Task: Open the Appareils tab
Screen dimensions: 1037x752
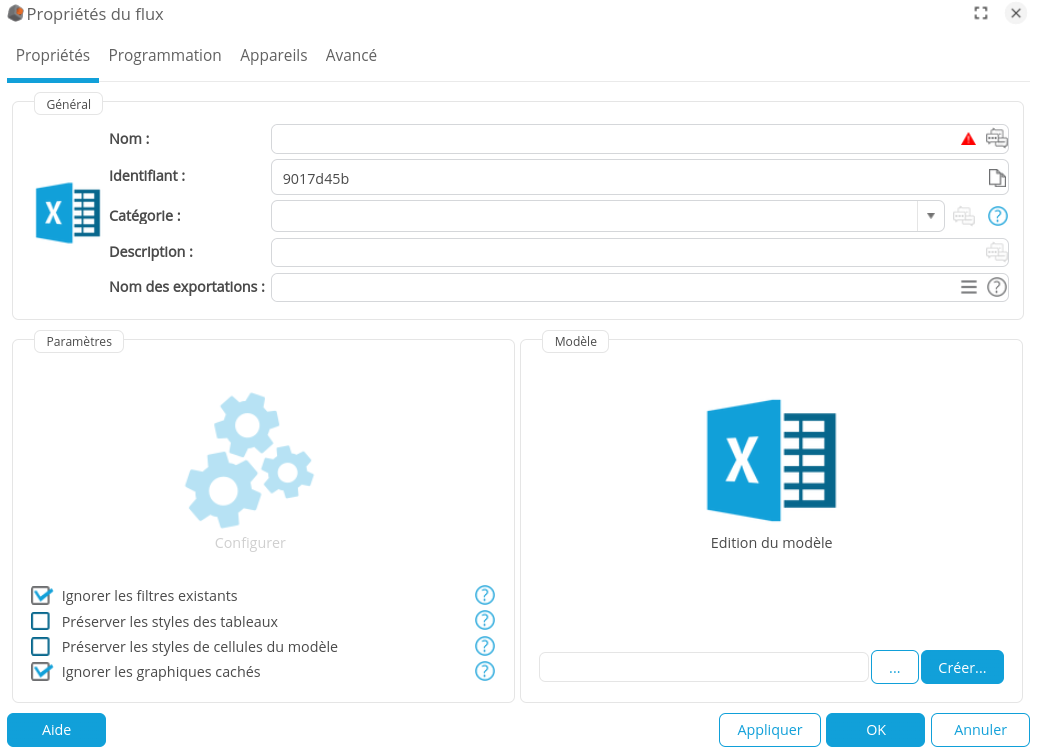Action: click(x=273, y=56)
